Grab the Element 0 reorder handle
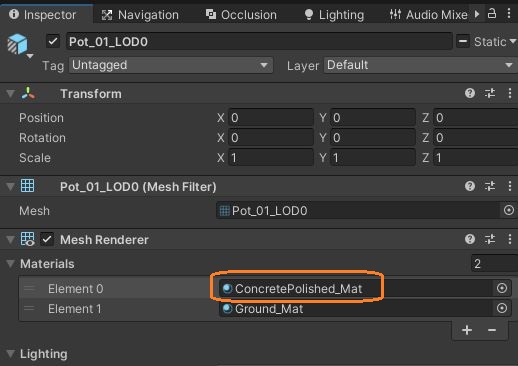This screenshot has width=518, height=366. [x=29, y=289]
